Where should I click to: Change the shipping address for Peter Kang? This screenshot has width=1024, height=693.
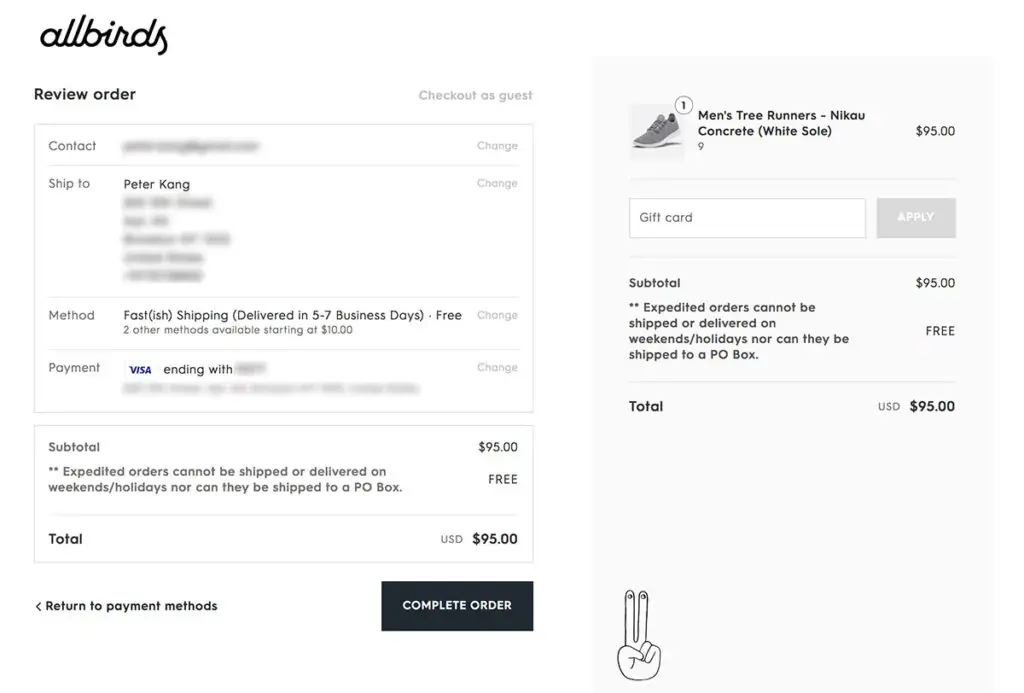(497, 183)
